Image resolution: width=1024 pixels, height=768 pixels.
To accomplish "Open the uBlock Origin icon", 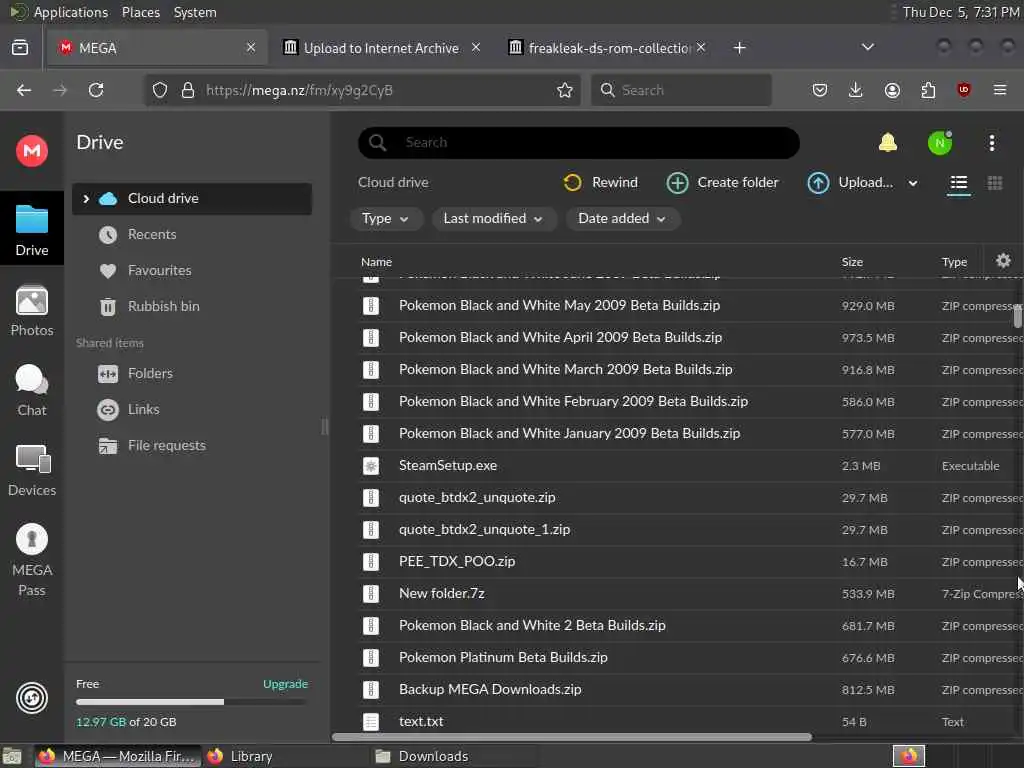I will click(963, 90).
